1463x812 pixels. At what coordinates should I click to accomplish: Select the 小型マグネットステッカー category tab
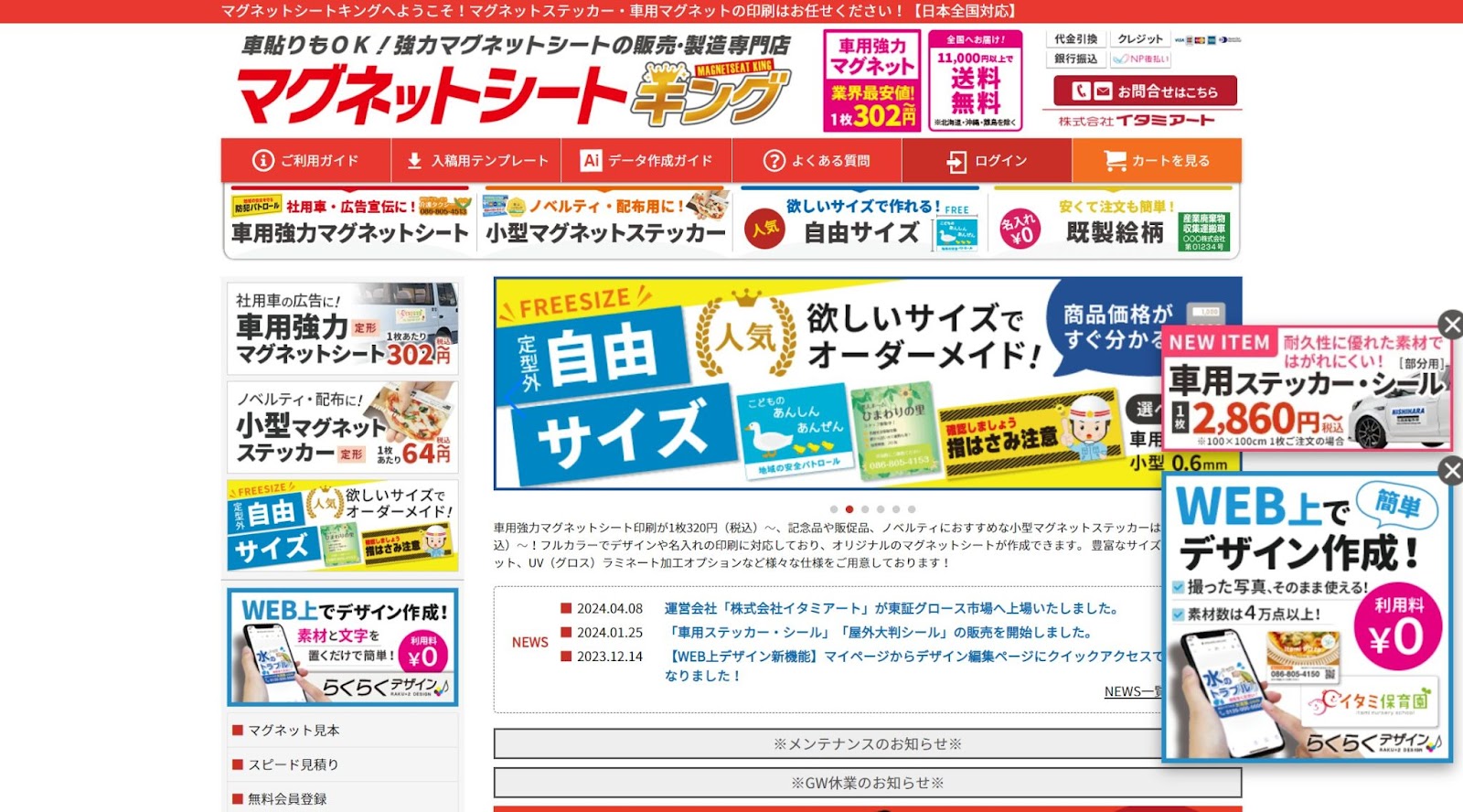[x=605, y=221]
